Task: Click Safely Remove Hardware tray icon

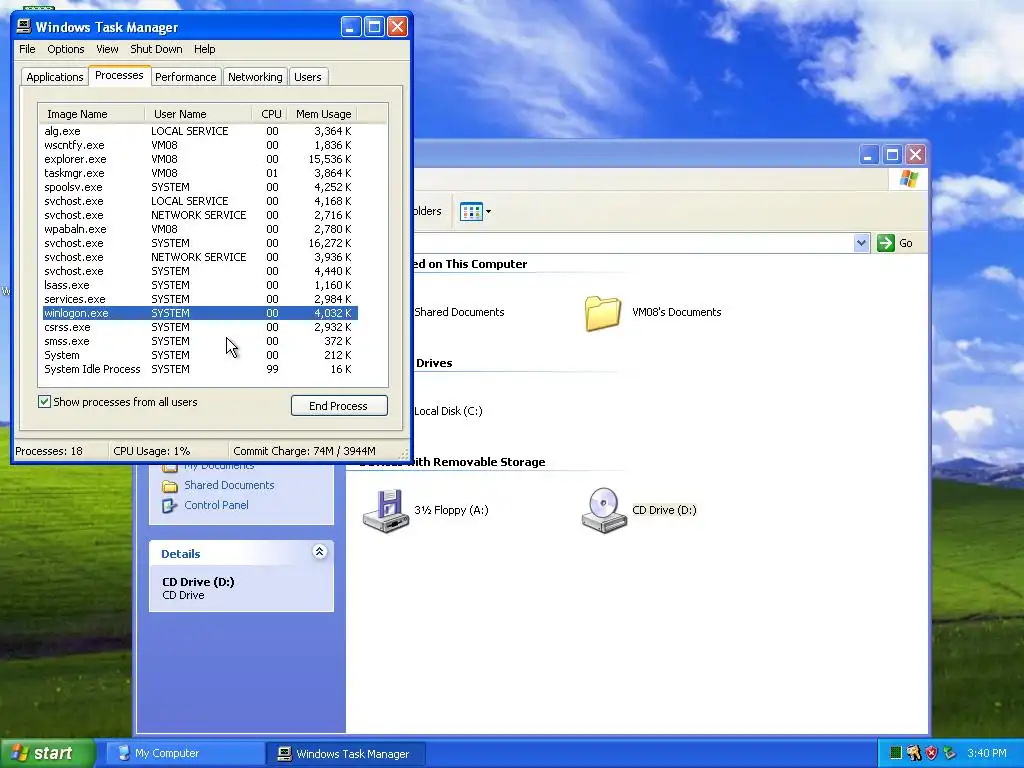Action: point(950,753)
